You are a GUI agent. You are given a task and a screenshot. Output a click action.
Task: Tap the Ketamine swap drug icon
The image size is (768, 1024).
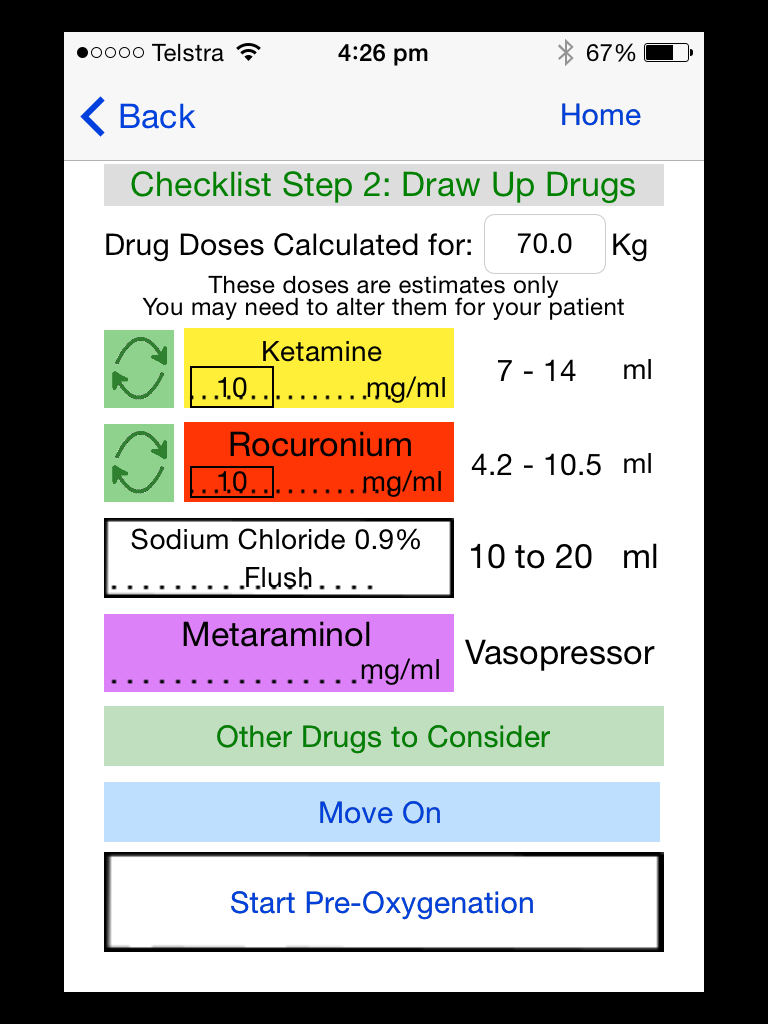(139, 369)
